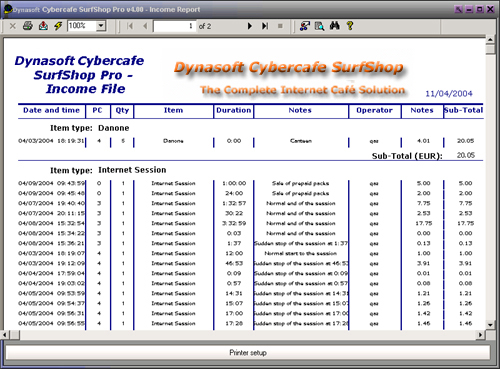This screenshot has height=369, width=500.
Task: Click the vertical scrollbar down arrow
Action: coord(490,325)
